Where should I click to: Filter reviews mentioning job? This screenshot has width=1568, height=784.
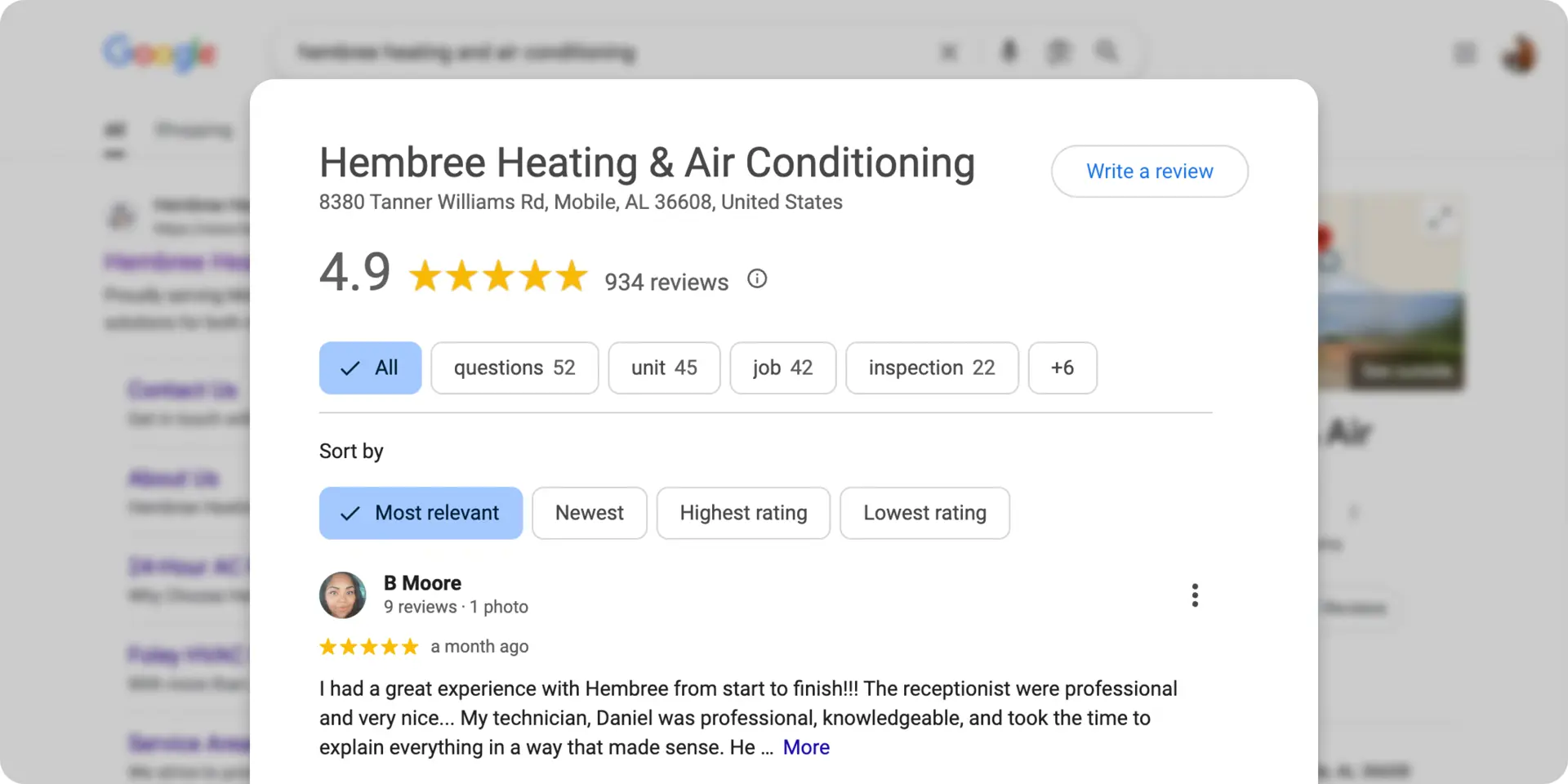pos(782,368)
